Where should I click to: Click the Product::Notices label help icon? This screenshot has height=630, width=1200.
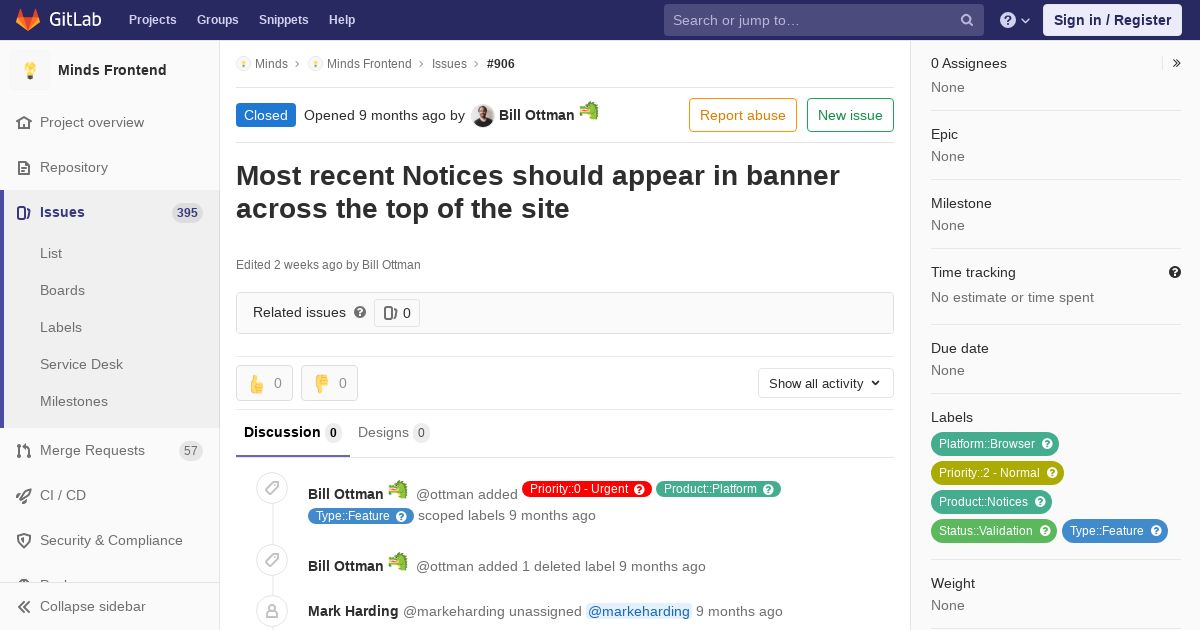[1040, 502]
